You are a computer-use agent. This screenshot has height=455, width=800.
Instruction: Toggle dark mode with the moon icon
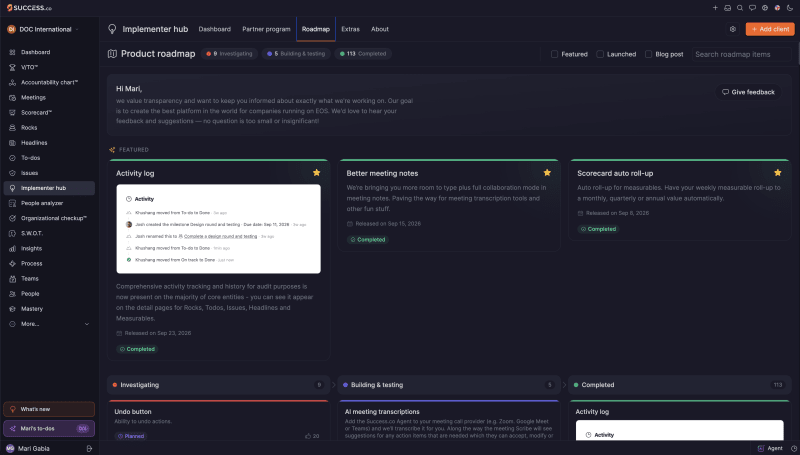790,8
